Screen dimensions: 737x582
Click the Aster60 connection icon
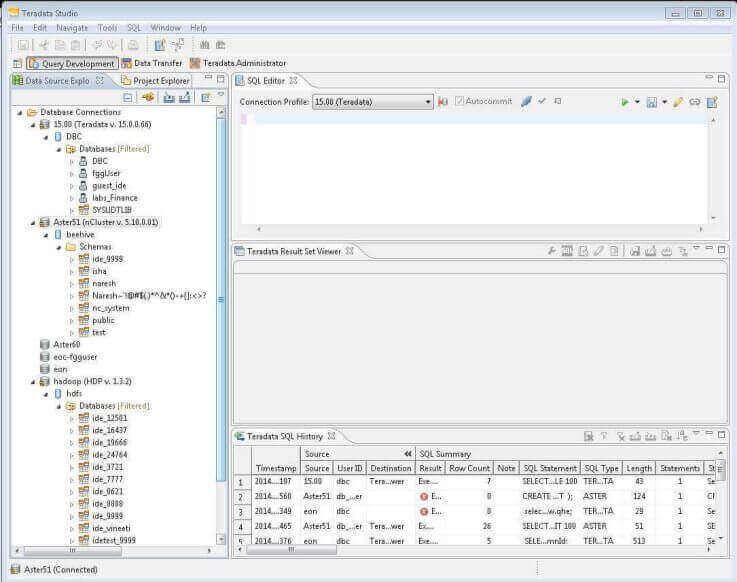pos(45,345)
